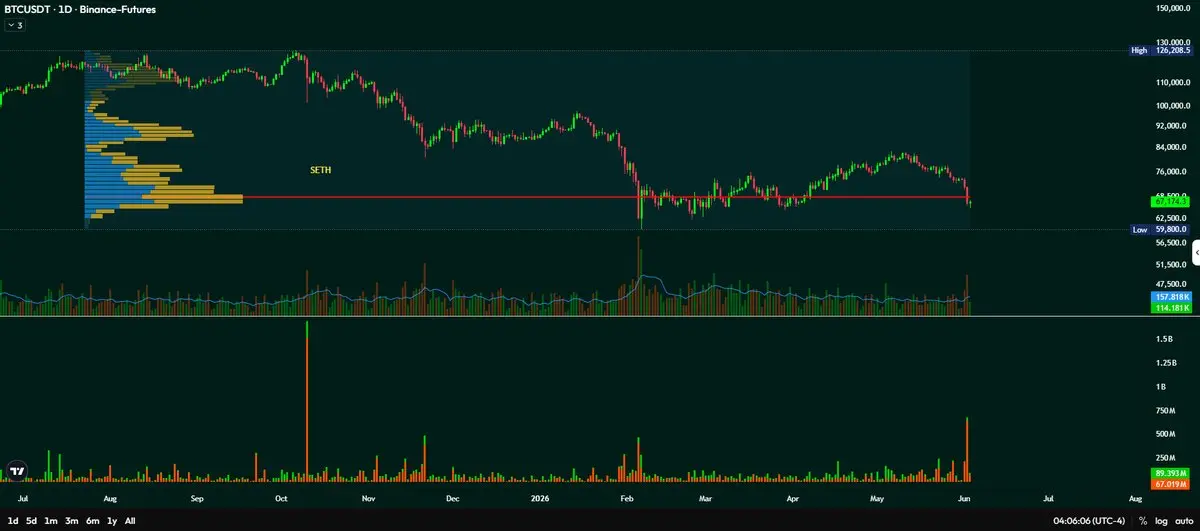Expand the collapsed indicators legend showing 3
This screenshot has height=531, width=1200.
click(15, 25)
